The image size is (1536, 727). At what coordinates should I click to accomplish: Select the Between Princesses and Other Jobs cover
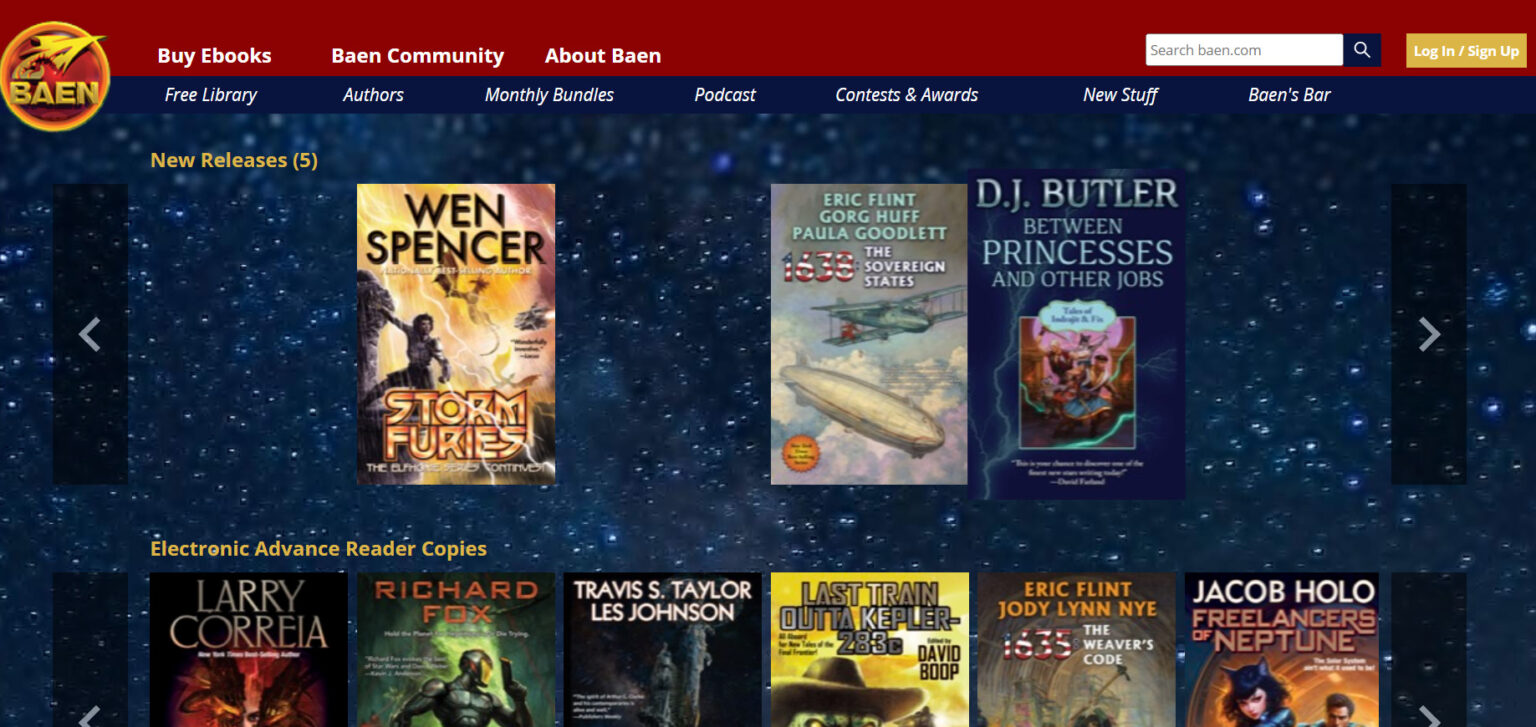(1077, 334)
